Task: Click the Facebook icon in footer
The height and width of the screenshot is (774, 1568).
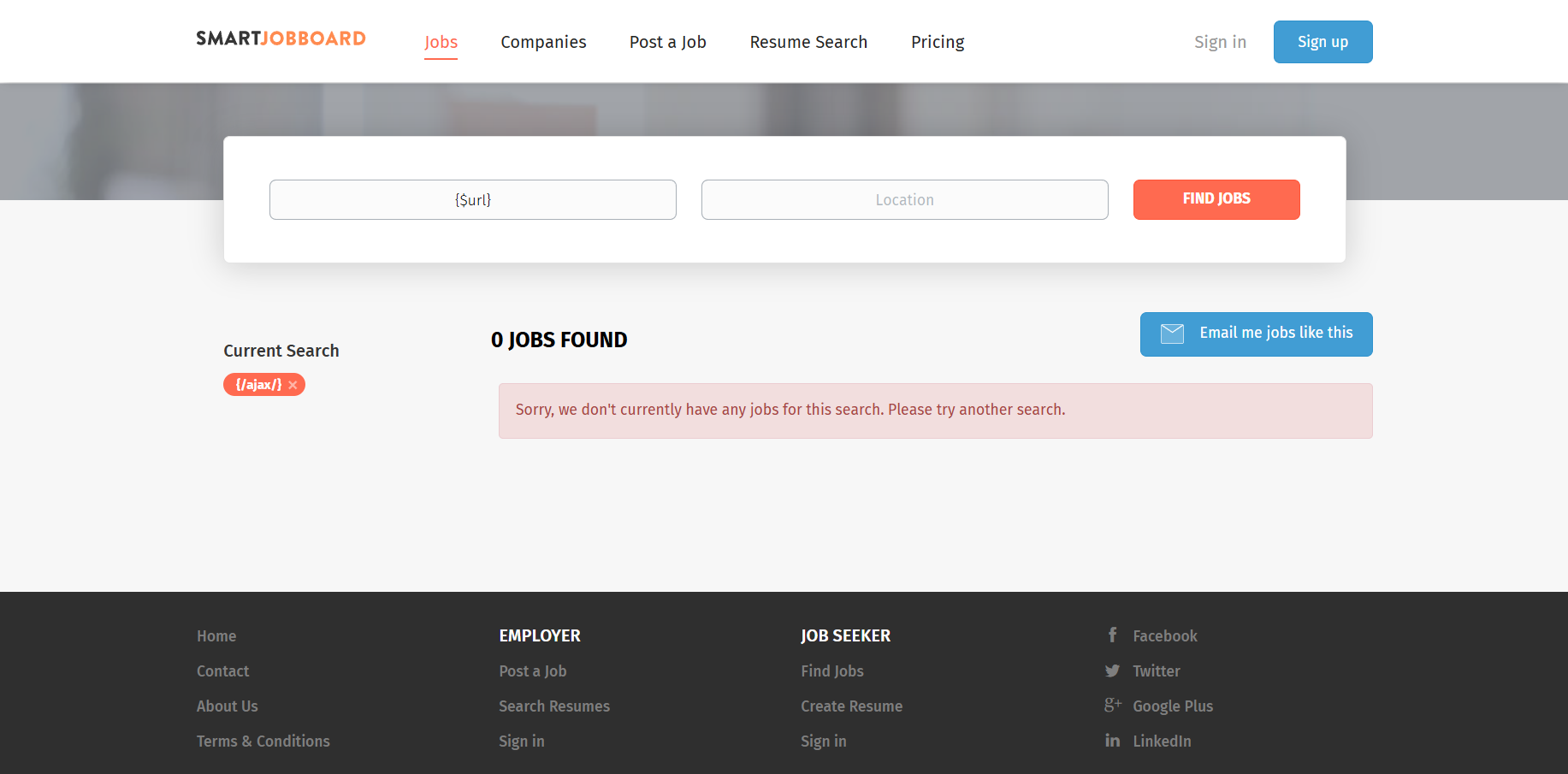Action: click(1112, 635)
